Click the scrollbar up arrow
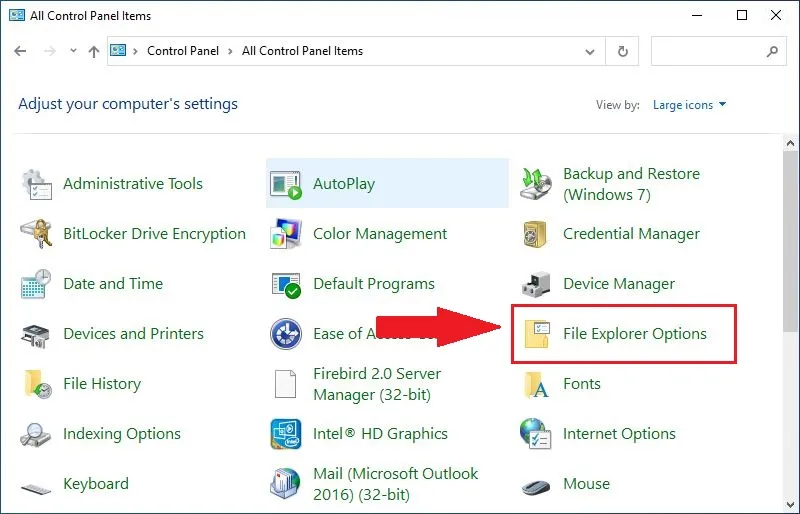Image resolution: width=800 pixels, height=514 pixels. pos(790,144)
